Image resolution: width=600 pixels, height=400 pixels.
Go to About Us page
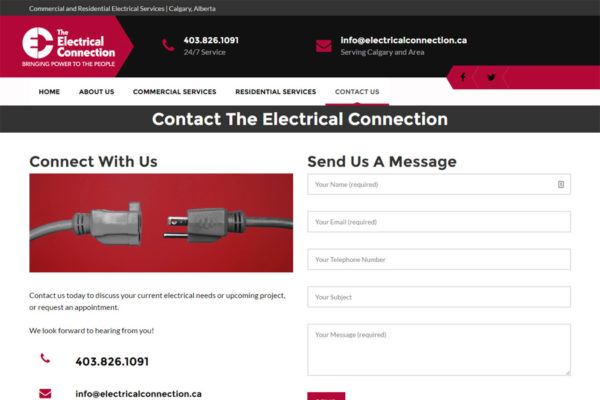(96, 92)
